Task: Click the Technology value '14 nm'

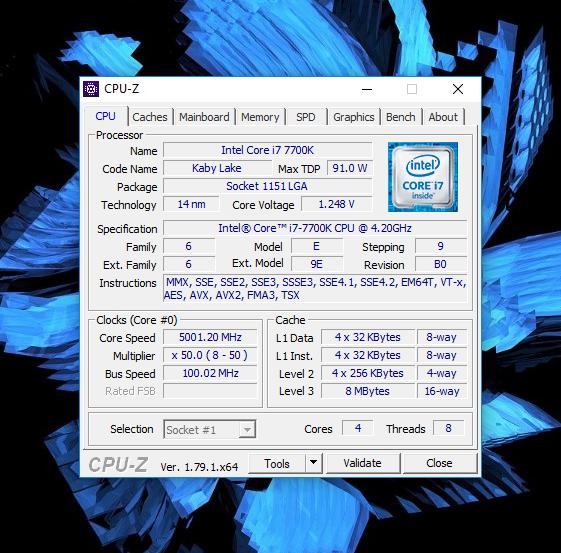Action: coord(191,204)
